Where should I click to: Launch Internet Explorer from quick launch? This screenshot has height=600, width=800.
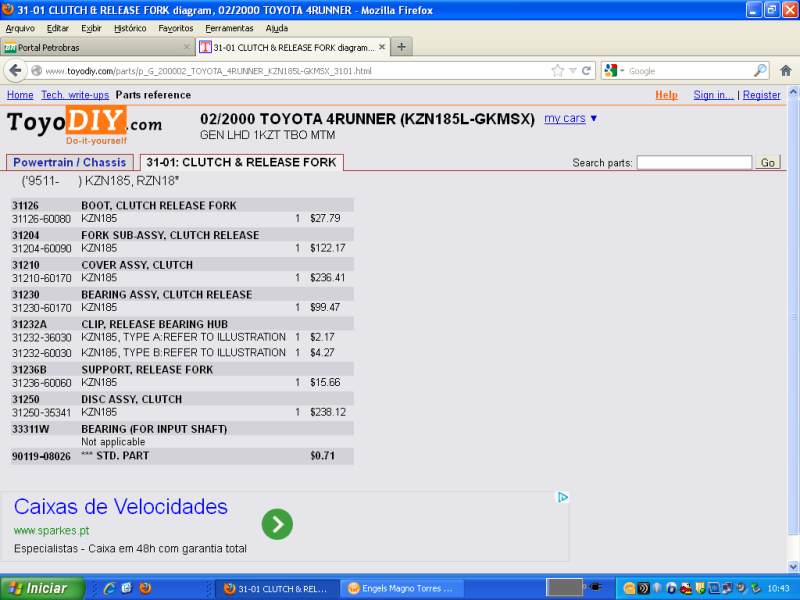109,588
